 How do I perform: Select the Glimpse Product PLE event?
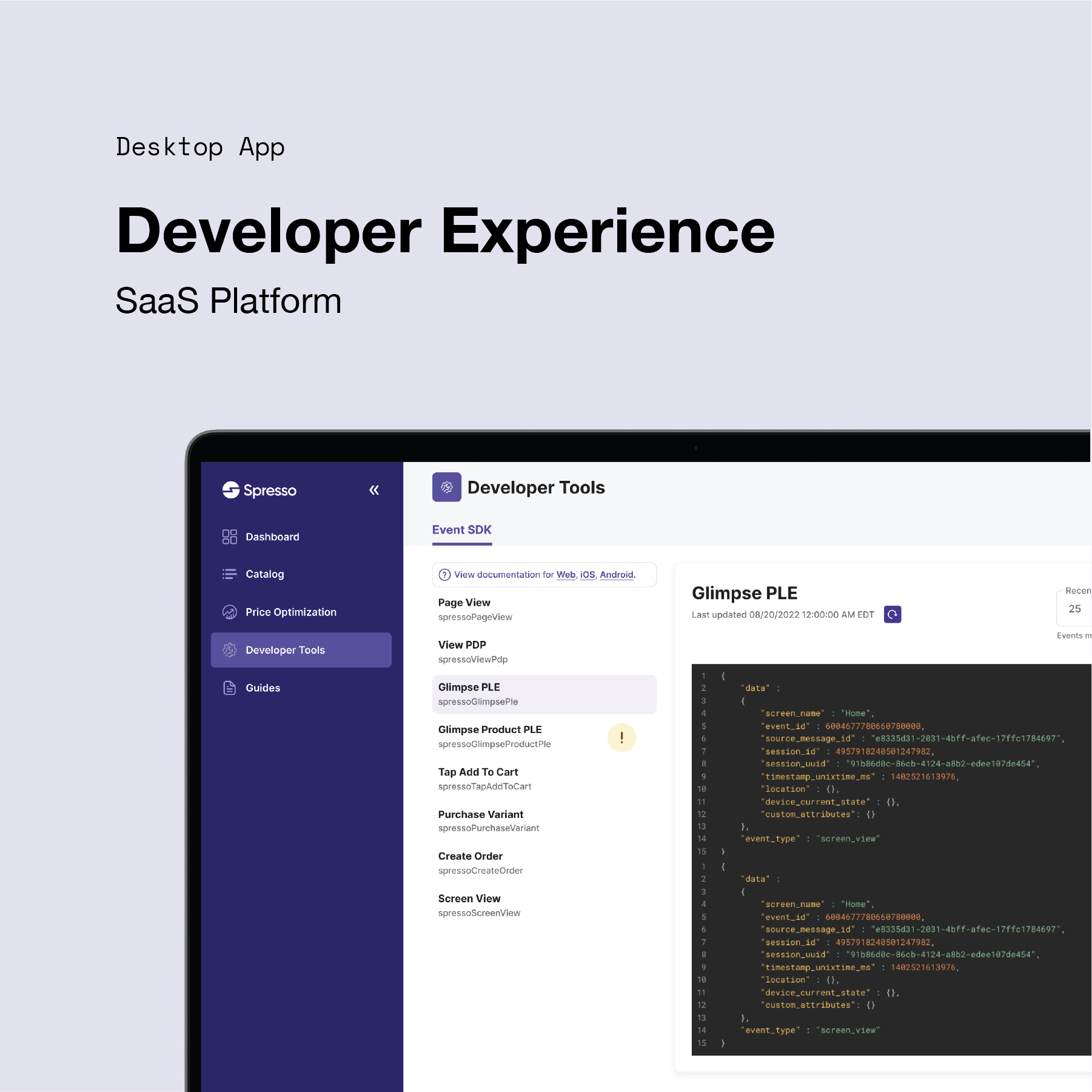[544, 737]
